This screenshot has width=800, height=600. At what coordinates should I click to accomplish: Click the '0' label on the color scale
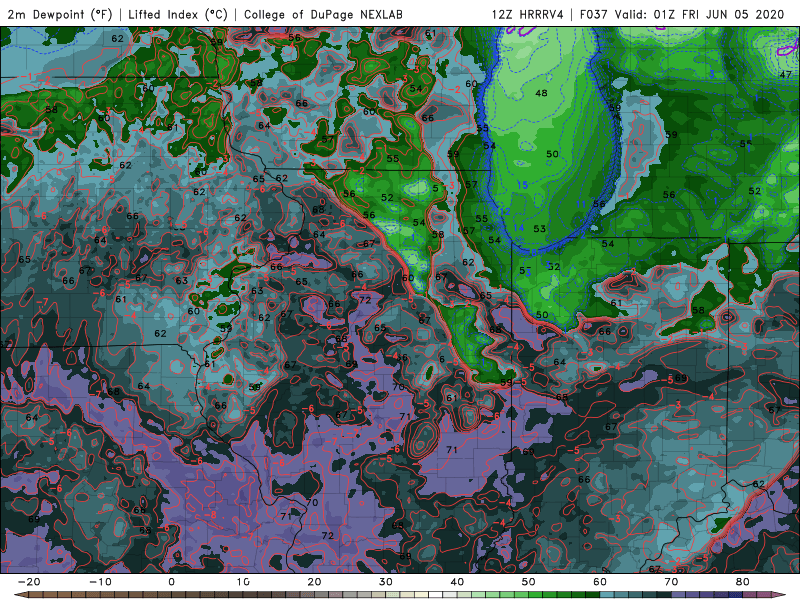[x=171, y=582]
